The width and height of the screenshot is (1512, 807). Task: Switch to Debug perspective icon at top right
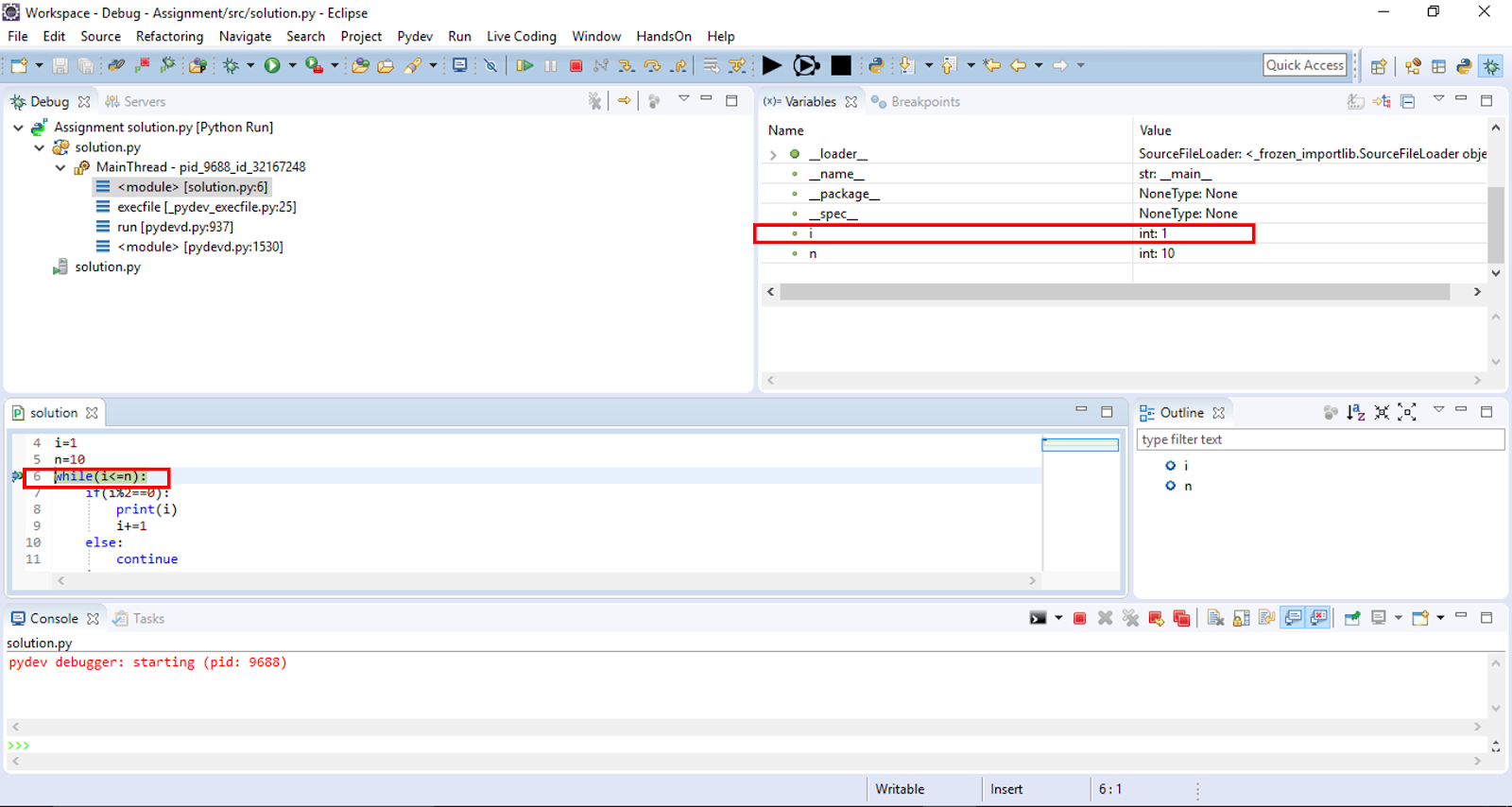tap(1491, 66)
